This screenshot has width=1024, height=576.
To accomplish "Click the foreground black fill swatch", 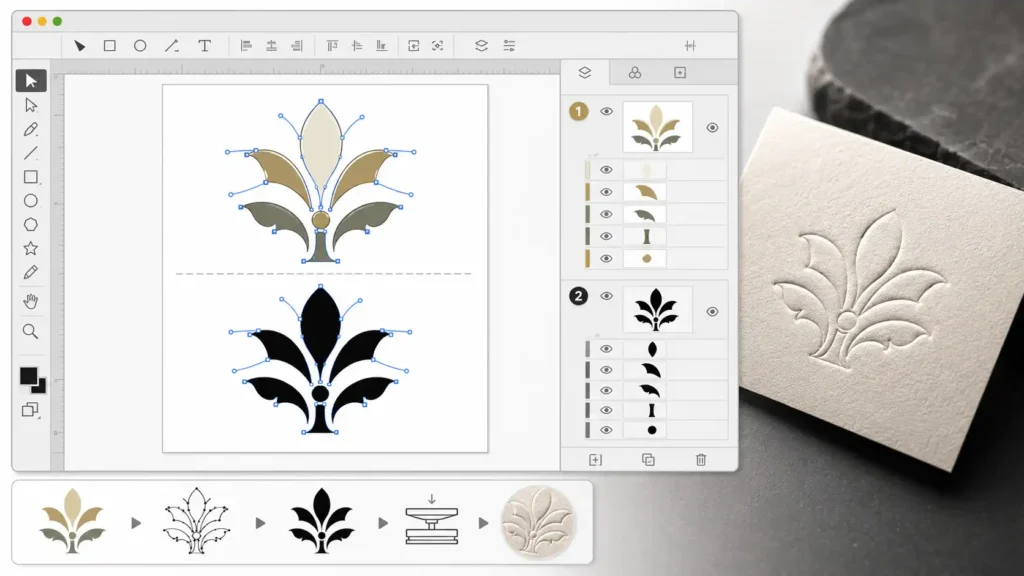I will click(28, 376).
